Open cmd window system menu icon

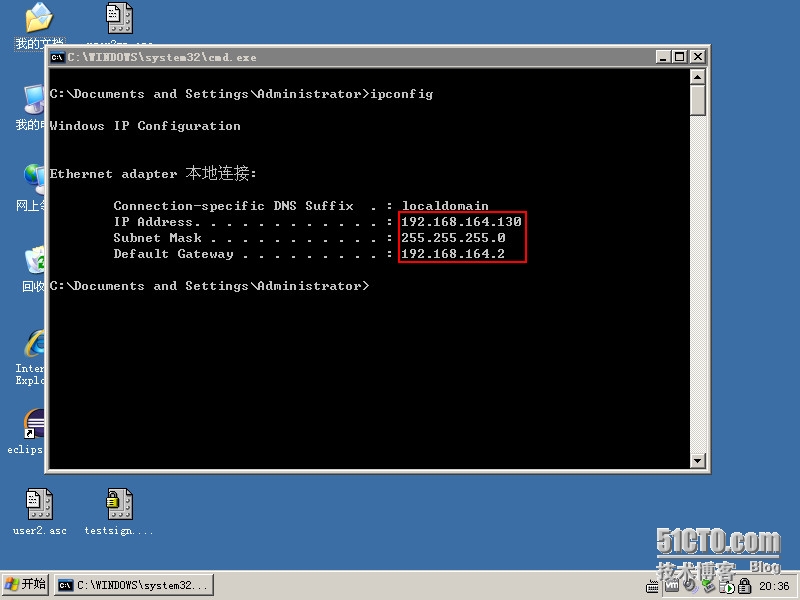click(x=58, y=57)
